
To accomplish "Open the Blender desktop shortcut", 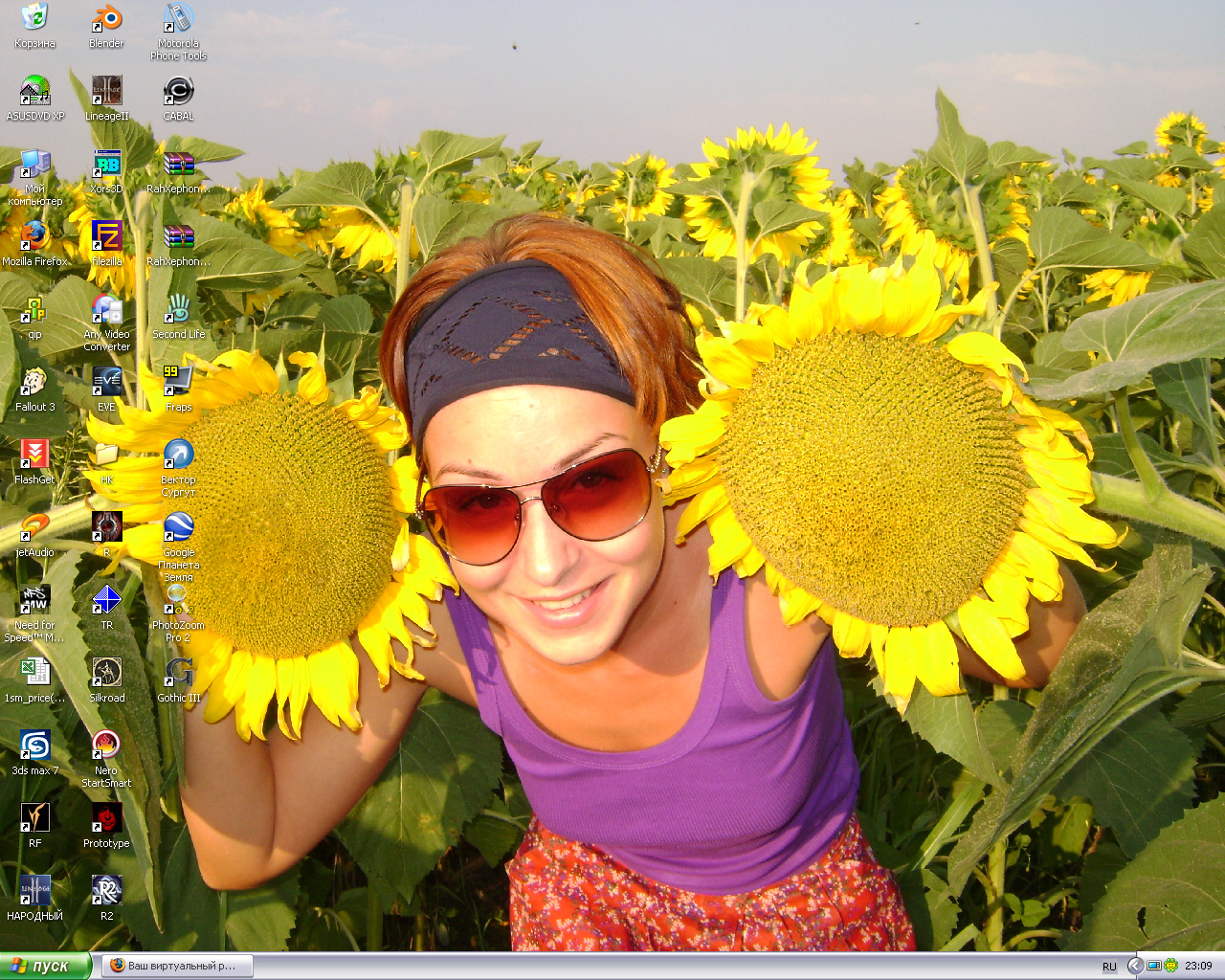I will pyautogui.click(x=106, y=19).
